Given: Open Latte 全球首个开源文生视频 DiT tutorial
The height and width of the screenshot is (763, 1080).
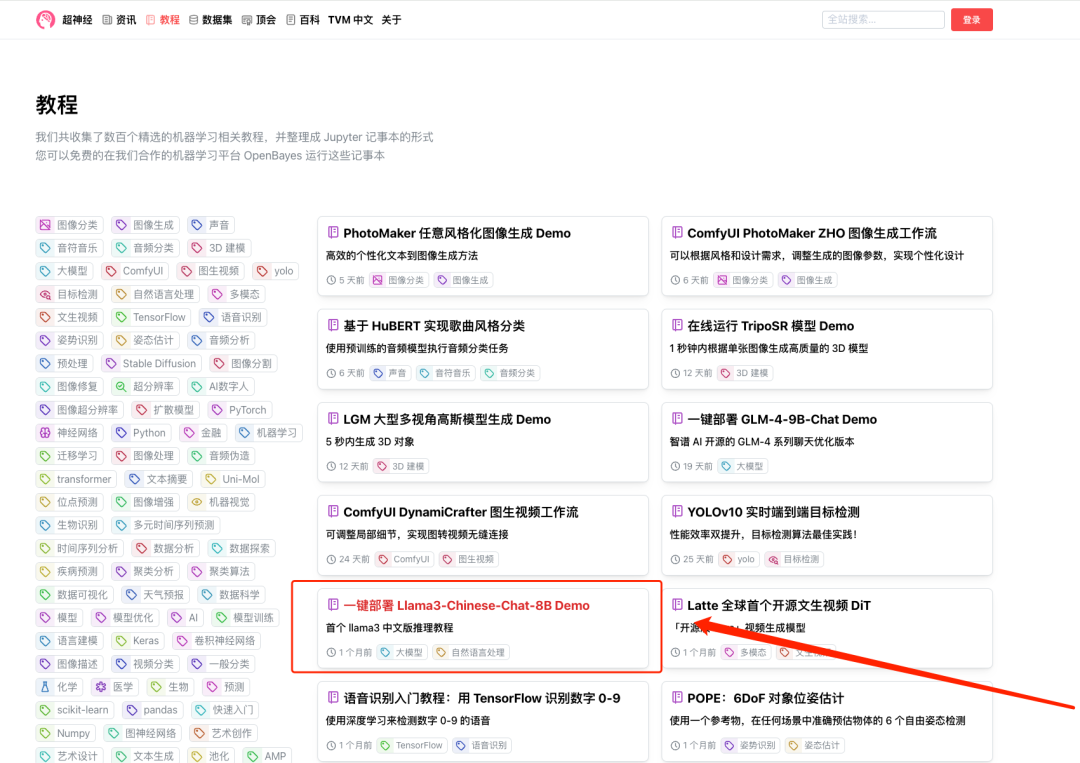Looking at the screenshot, I should point(778,605).
